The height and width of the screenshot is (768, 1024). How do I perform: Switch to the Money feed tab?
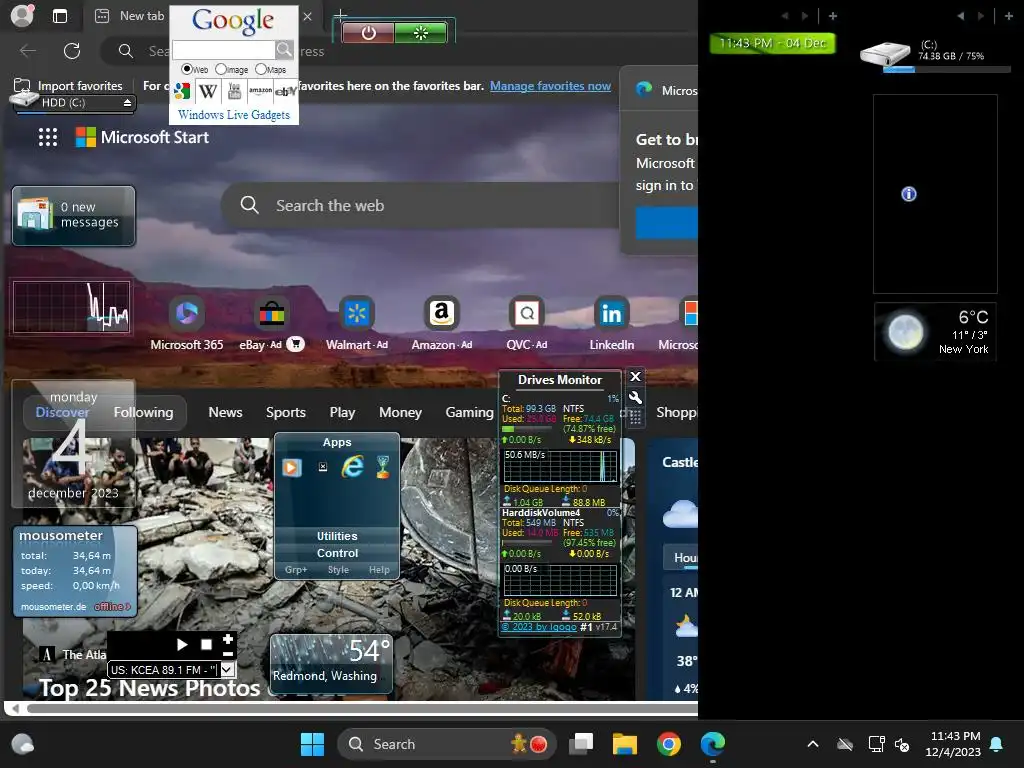click(400, 412)
